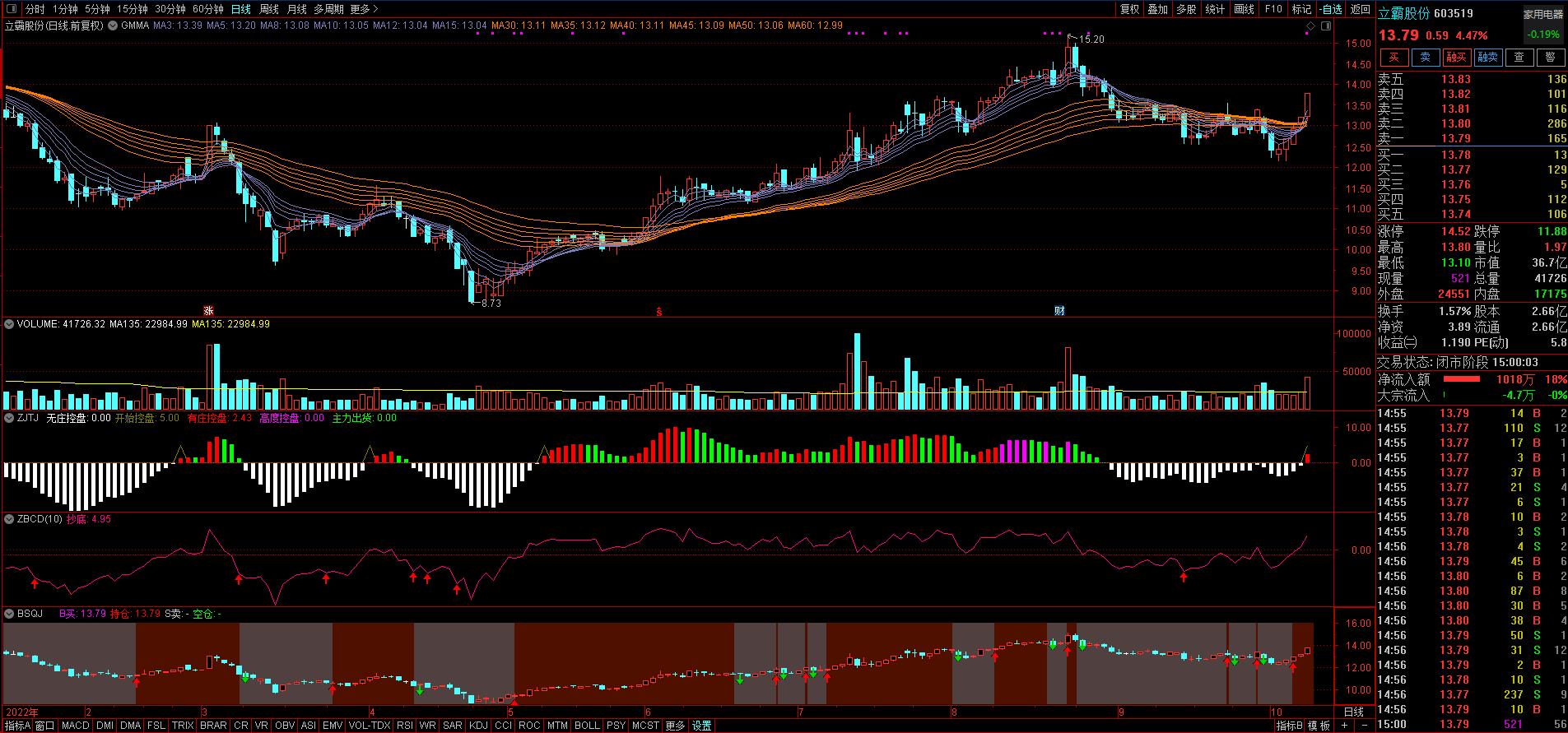Click the red 买 (buy) button
Viewport: 1568px width, 733px height.
click(x=1394, y=57)
